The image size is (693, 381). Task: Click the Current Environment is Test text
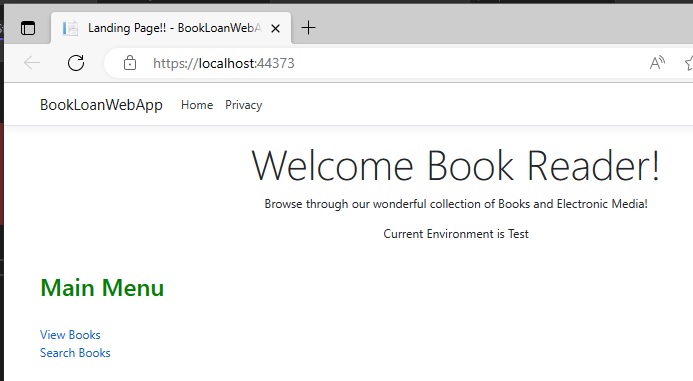point(456,234)
